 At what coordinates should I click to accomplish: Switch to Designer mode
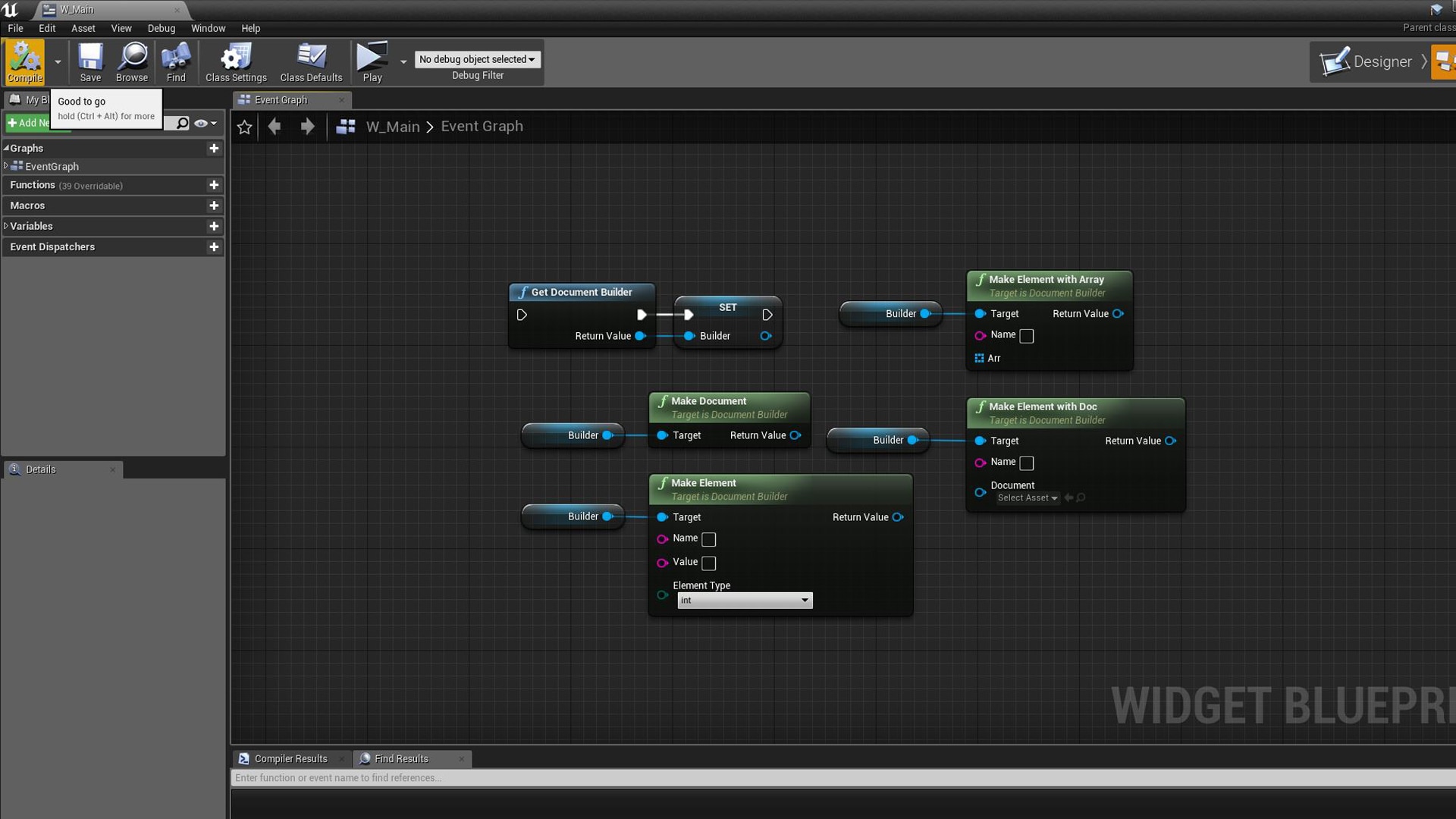(x=1367, y=61)
